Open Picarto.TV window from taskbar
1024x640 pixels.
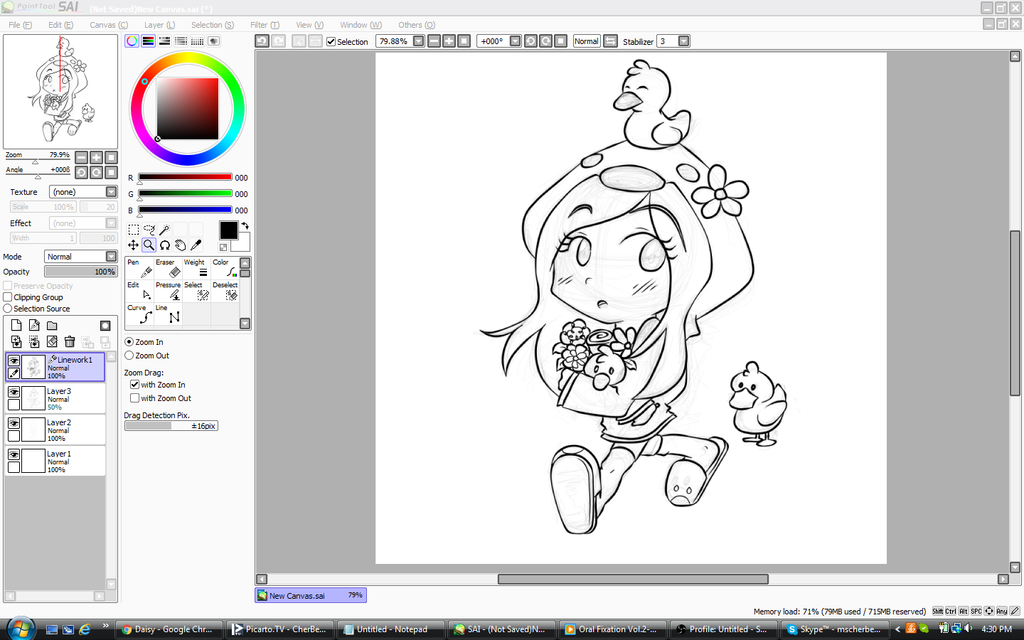coord(281,629)
